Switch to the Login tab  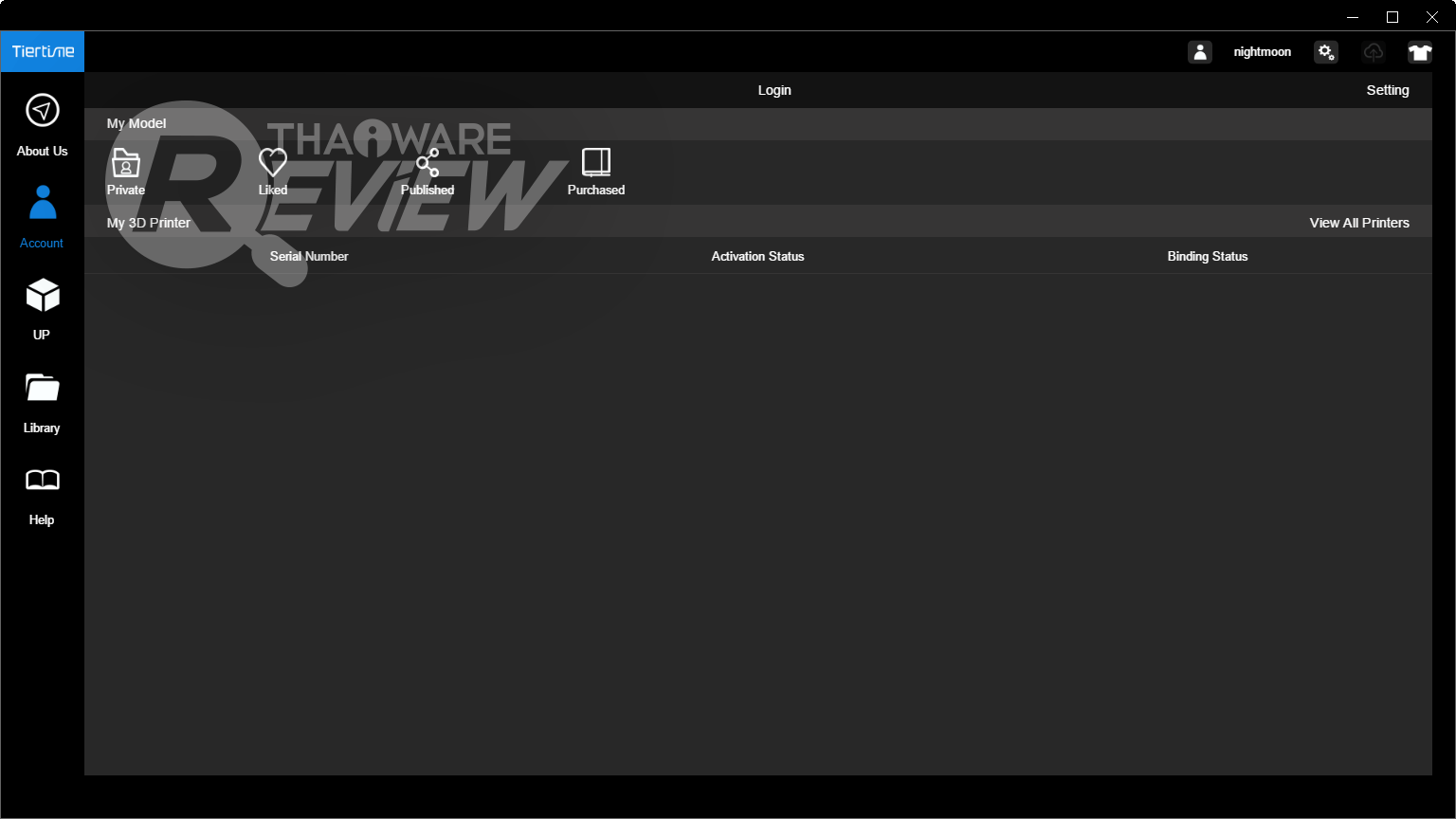tap(774, 90)
